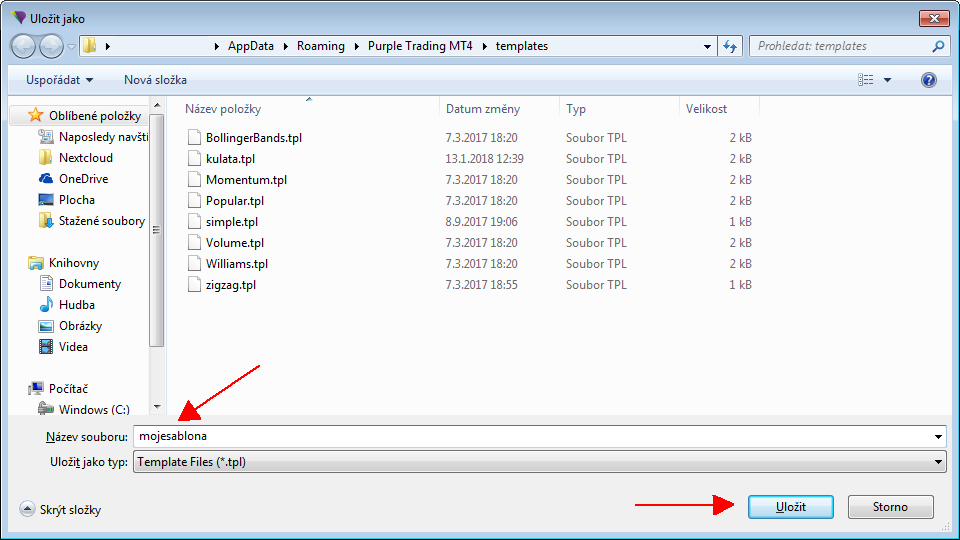Select the Popular.tpl file

click(x=234, y=201)
